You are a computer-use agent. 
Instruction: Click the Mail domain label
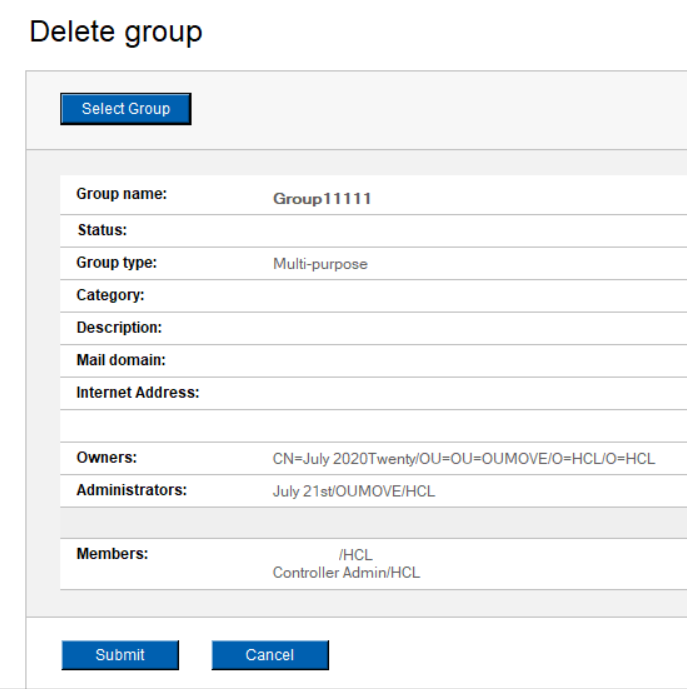pos(121,360)
